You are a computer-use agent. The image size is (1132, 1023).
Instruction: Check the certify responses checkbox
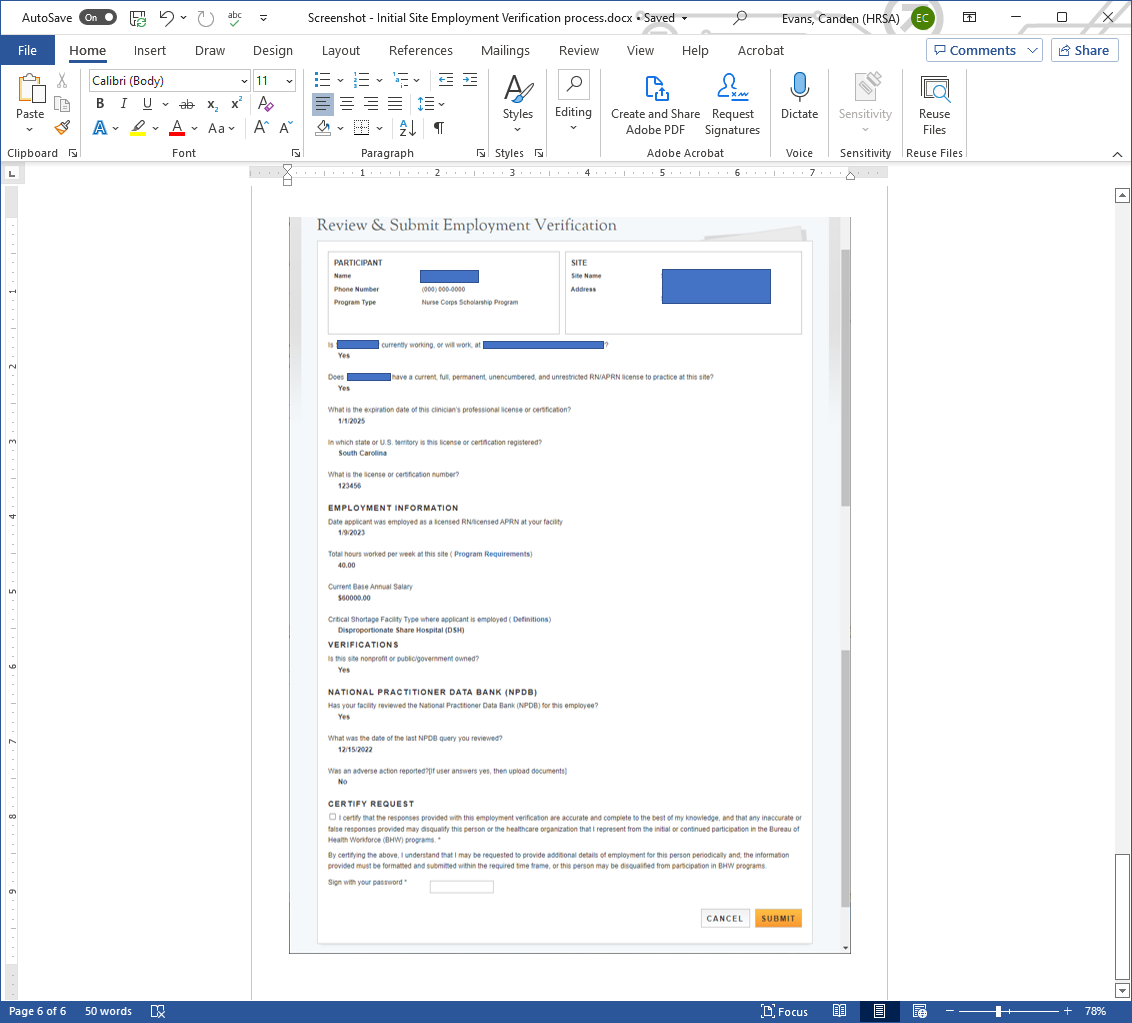(x=333, y=817)
